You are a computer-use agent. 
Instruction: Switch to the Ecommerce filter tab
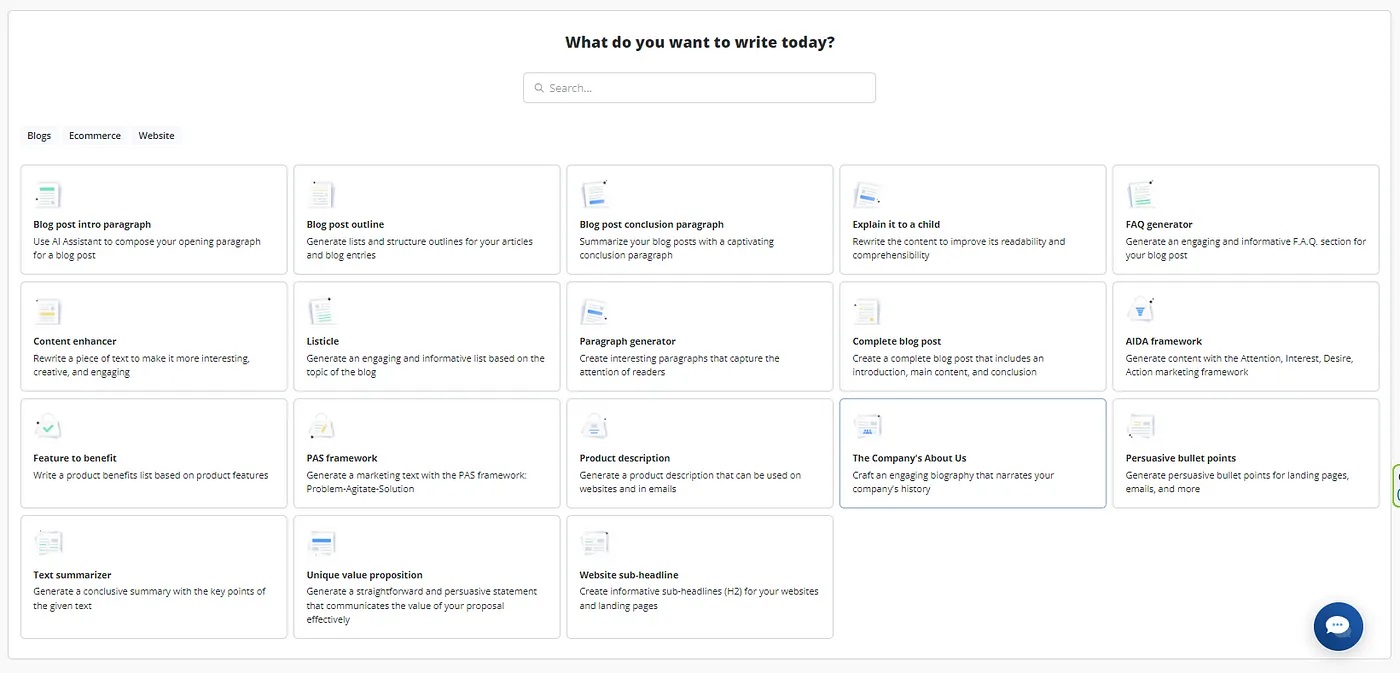point(95,136)
